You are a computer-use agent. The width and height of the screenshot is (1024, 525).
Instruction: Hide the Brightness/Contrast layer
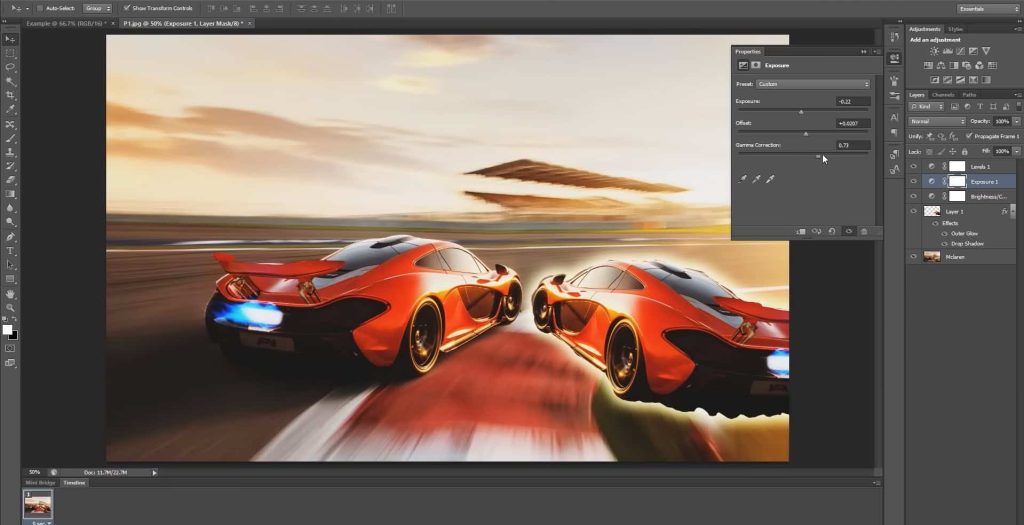[x=914, y=196]
